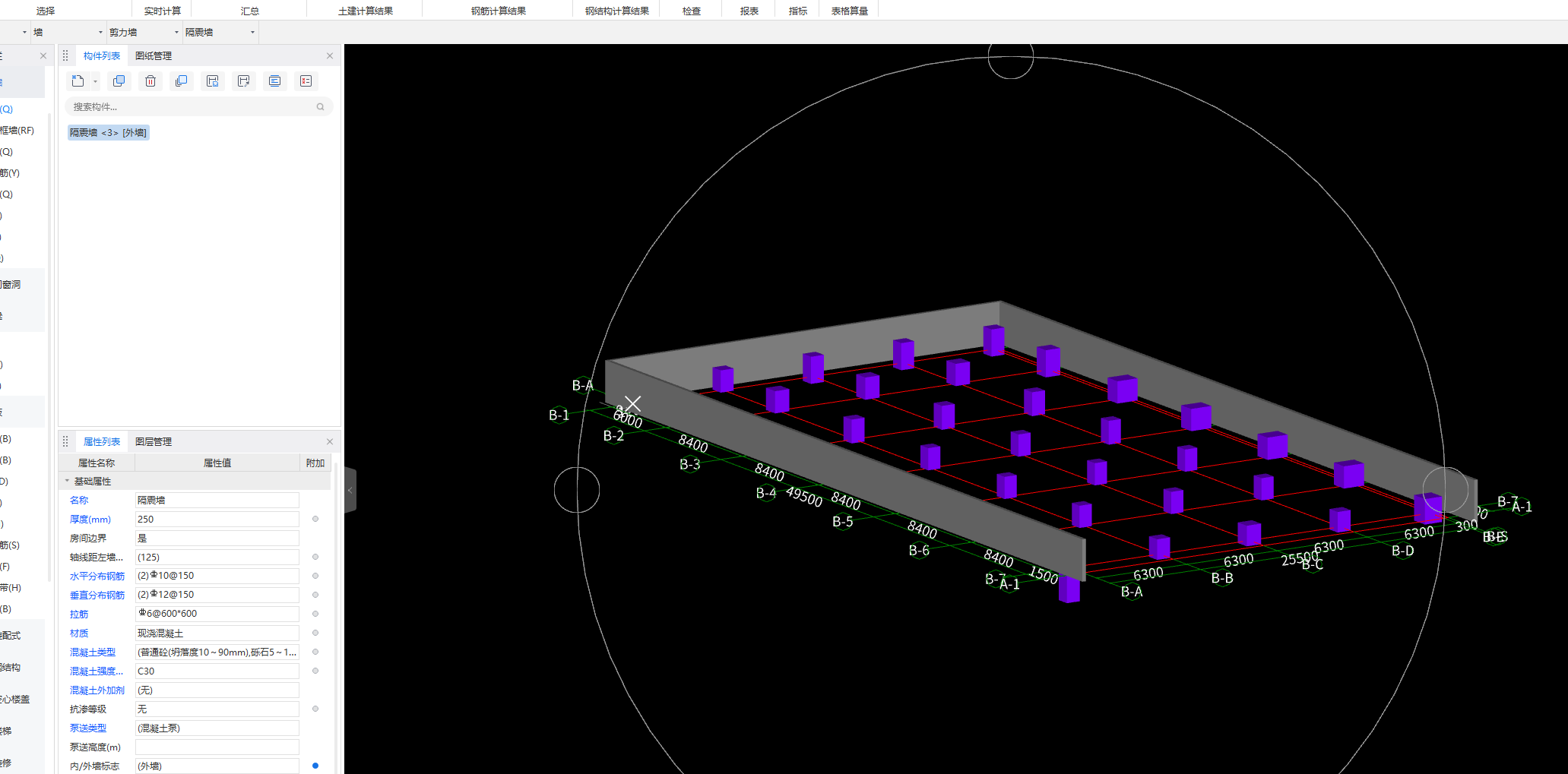1568x774 pixels.
Task: Click the magnifier in the component search box
Action: pos(321,107)
